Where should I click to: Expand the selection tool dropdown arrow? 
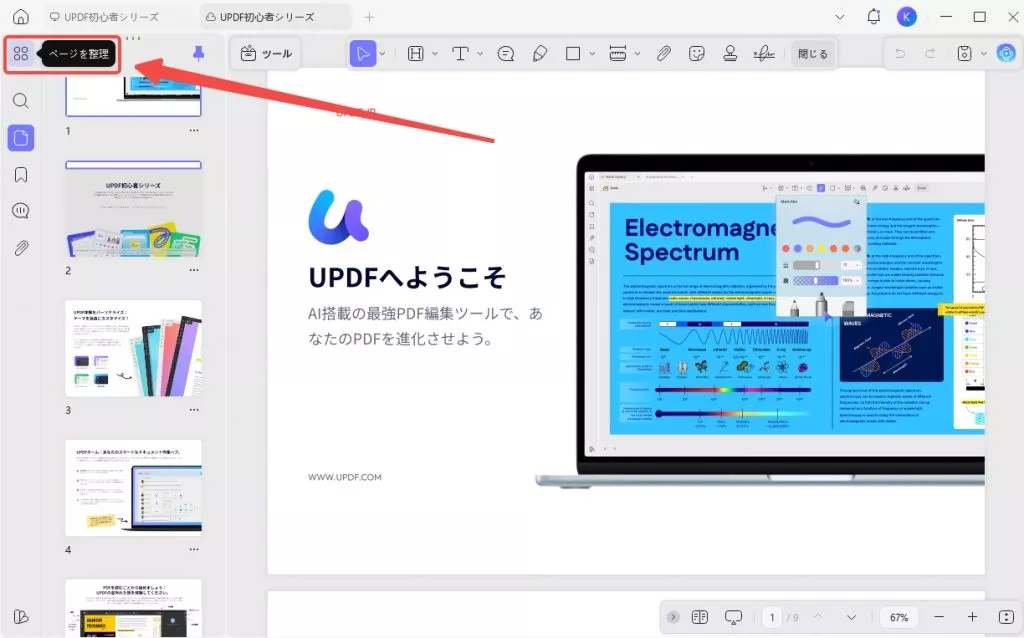pos(383,54)
